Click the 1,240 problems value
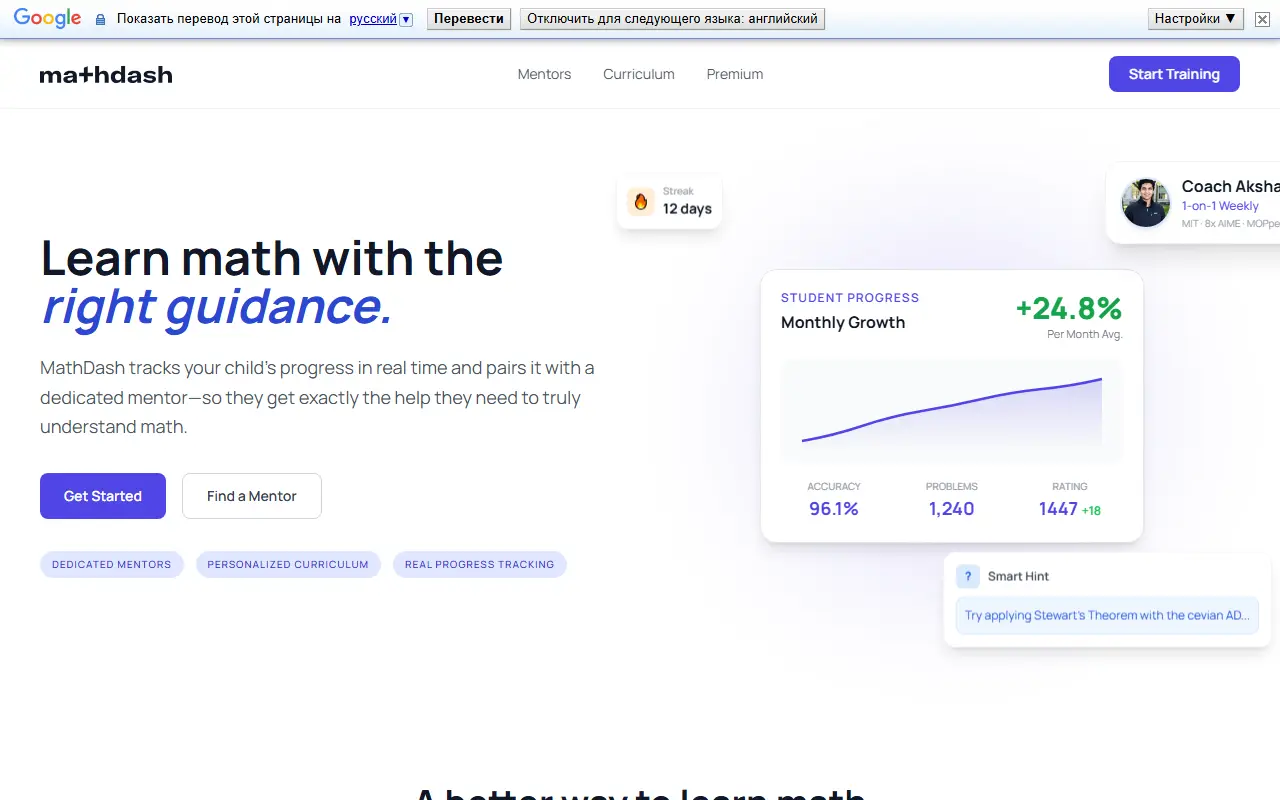The image size is (1280, 800). click(x=952, y=509)
